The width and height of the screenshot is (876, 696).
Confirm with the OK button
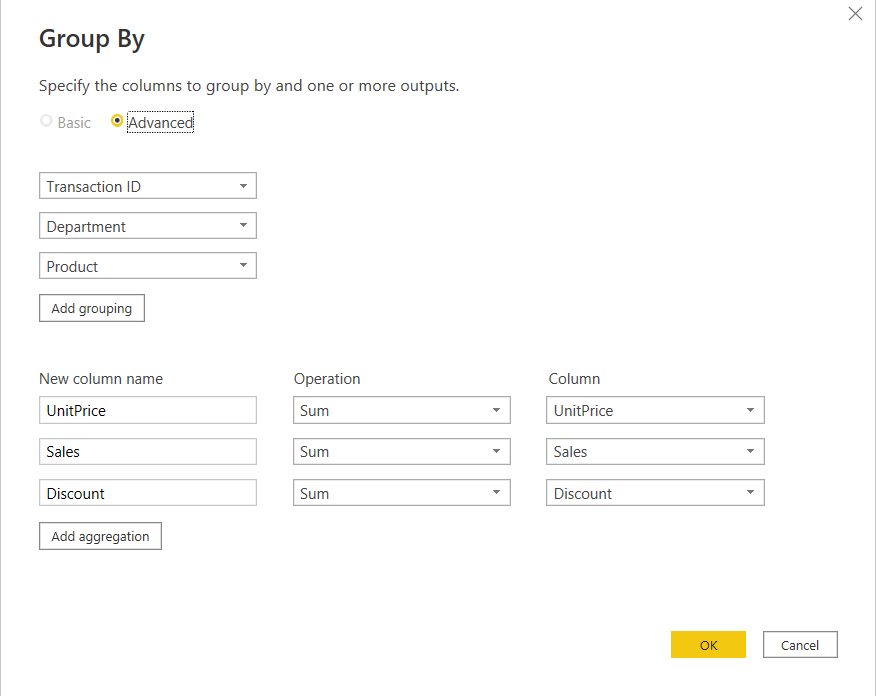(708, 645)
